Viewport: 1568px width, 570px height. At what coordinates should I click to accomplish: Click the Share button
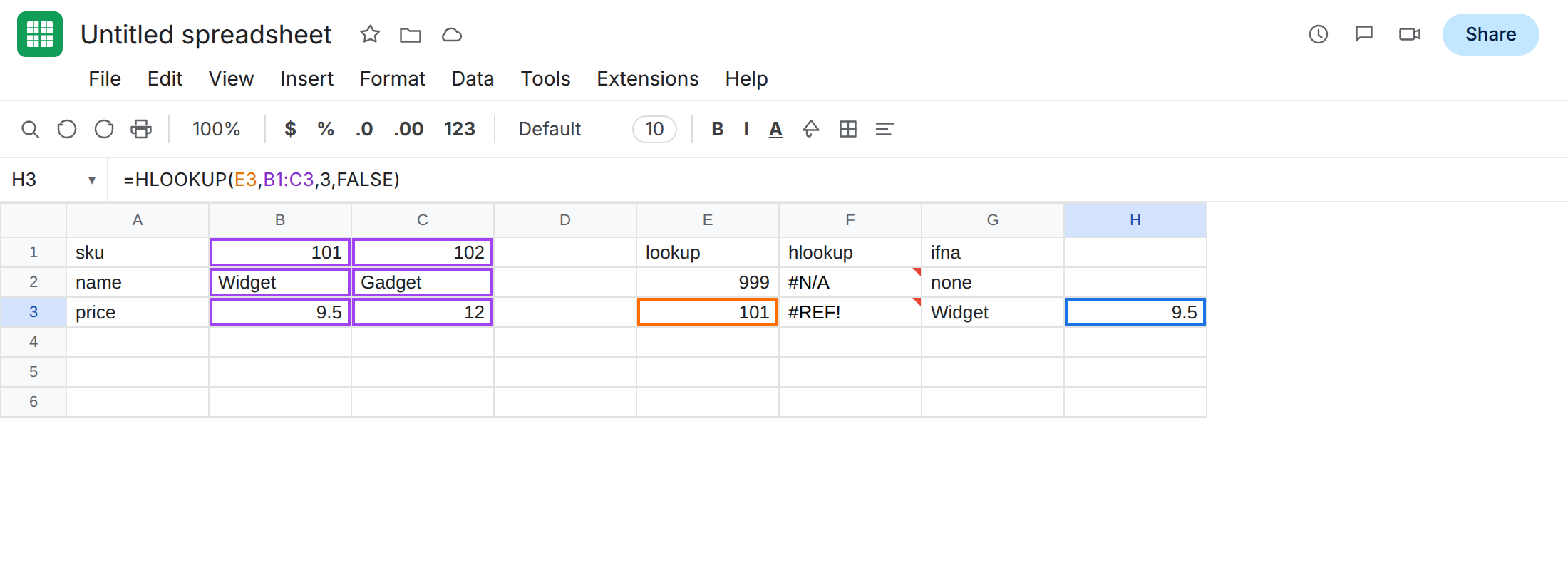[x=1491, y=34]
